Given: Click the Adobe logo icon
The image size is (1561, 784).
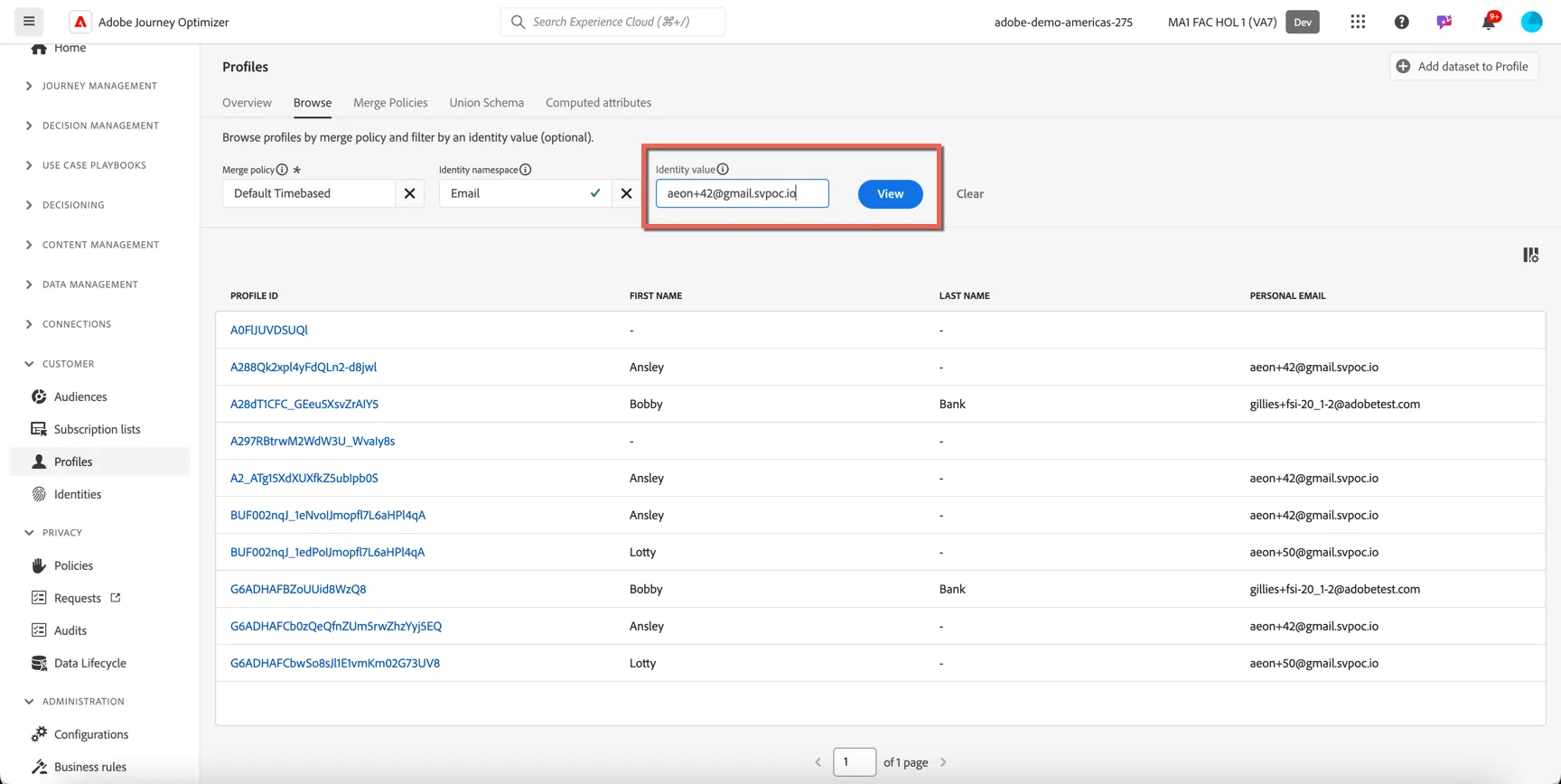Looking at the screenshot, I should click(80, 22).
